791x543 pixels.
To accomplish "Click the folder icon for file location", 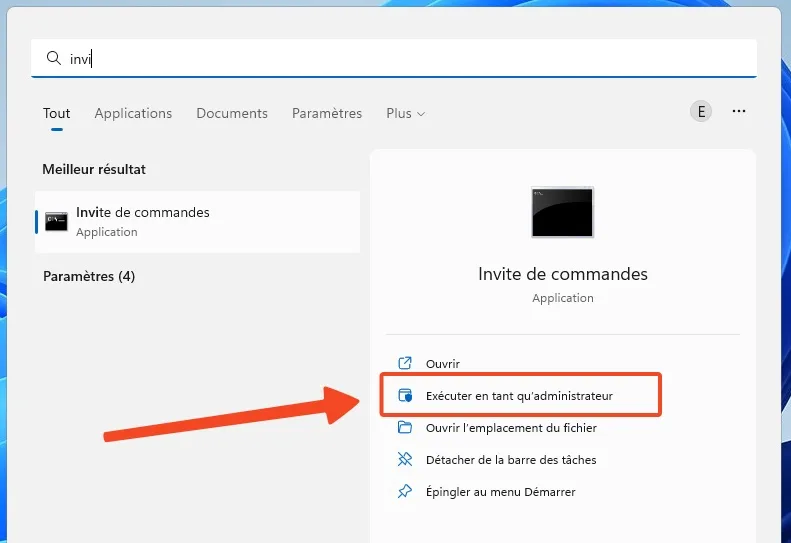I will [x=405, y=427].
